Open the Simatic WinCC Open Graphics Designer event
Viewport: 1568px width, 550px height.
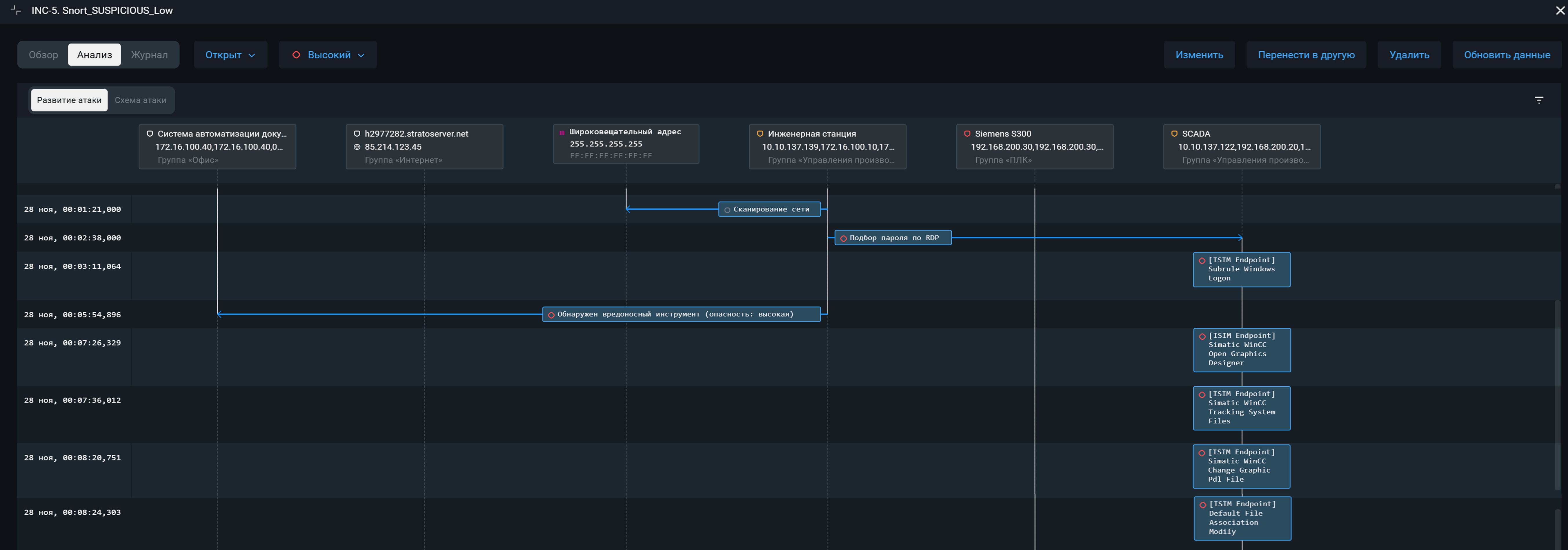(x=1242, y=350)
